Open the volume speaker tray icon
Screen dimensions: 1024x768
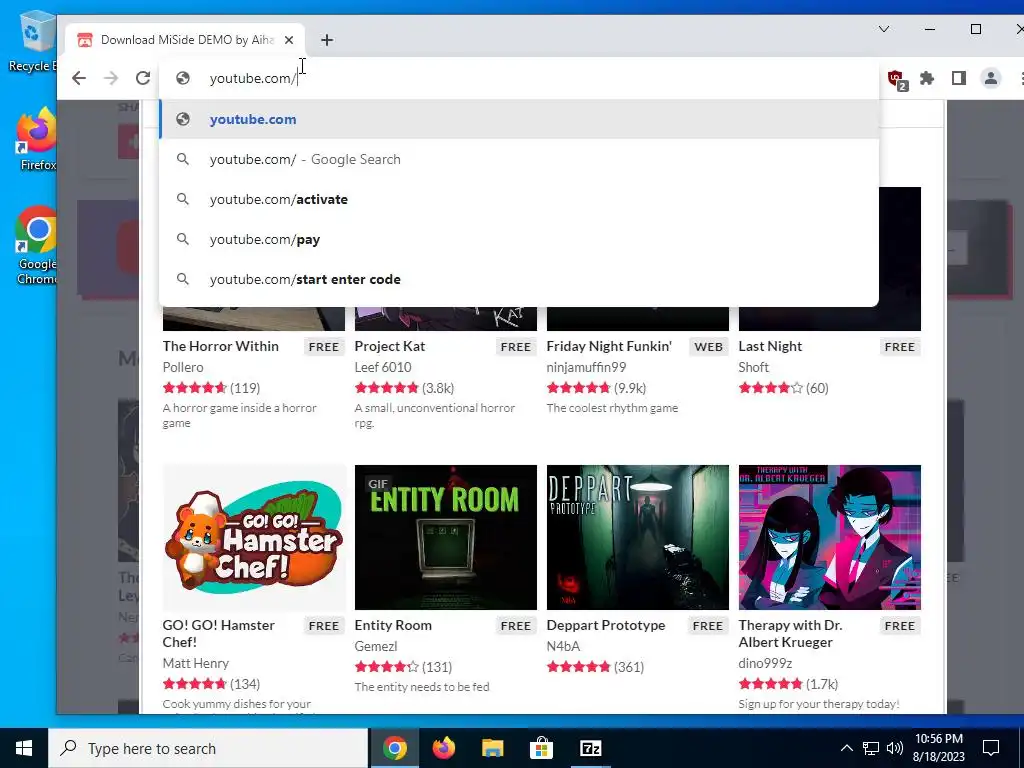coord(895,748)
